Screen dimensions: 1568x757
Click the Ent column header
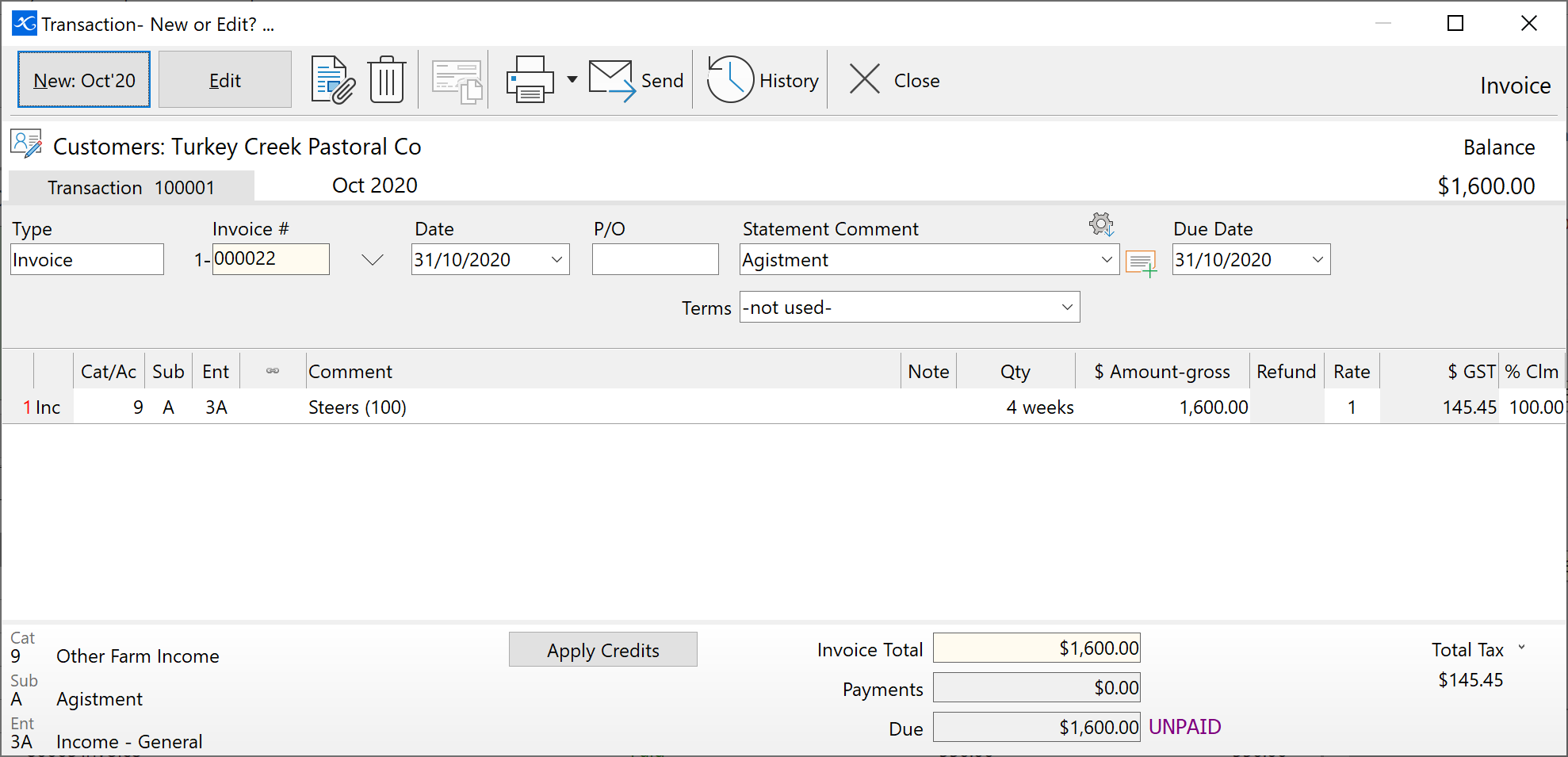point(216,371)
